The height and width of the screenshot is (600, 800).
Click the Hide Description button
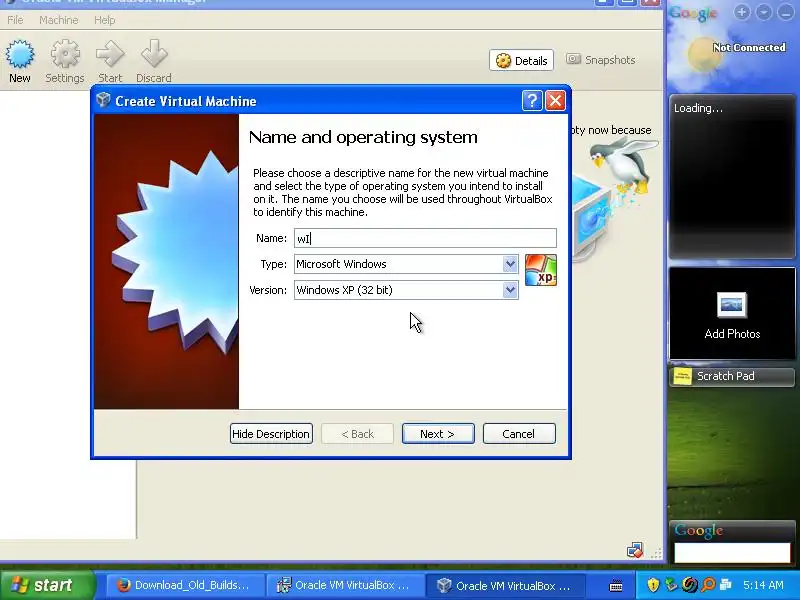[x=271, y=434]
